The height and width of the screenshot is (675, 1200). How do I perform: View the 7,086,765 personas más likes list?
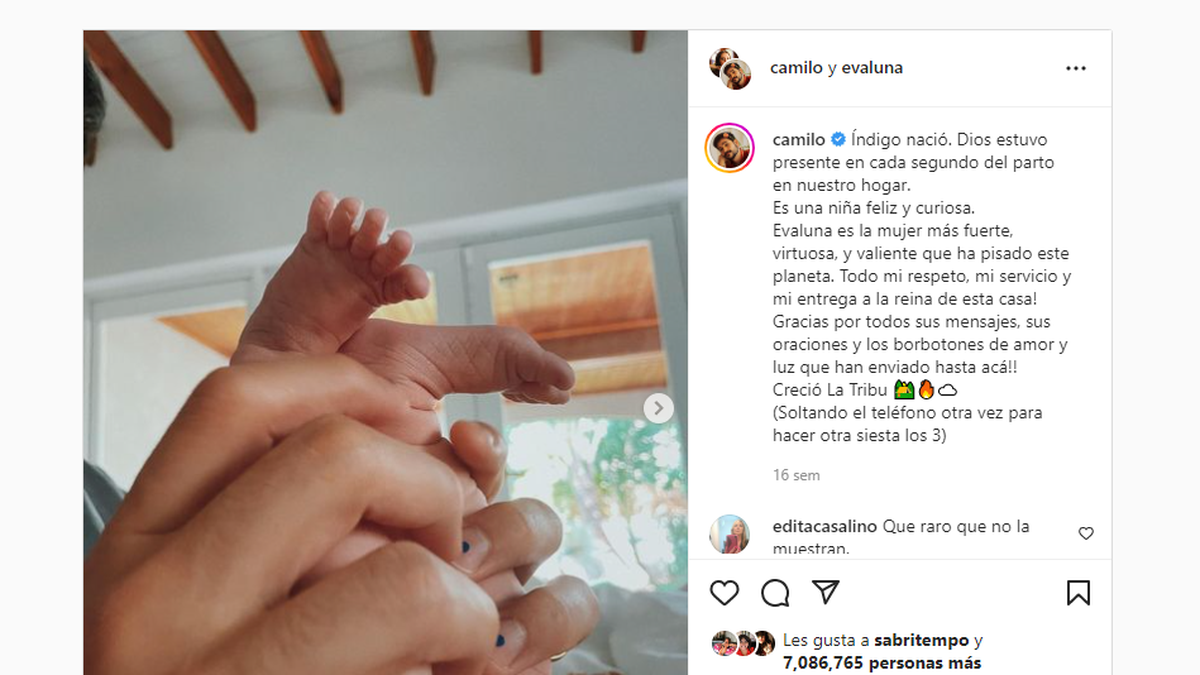click(x=882, y=662)
